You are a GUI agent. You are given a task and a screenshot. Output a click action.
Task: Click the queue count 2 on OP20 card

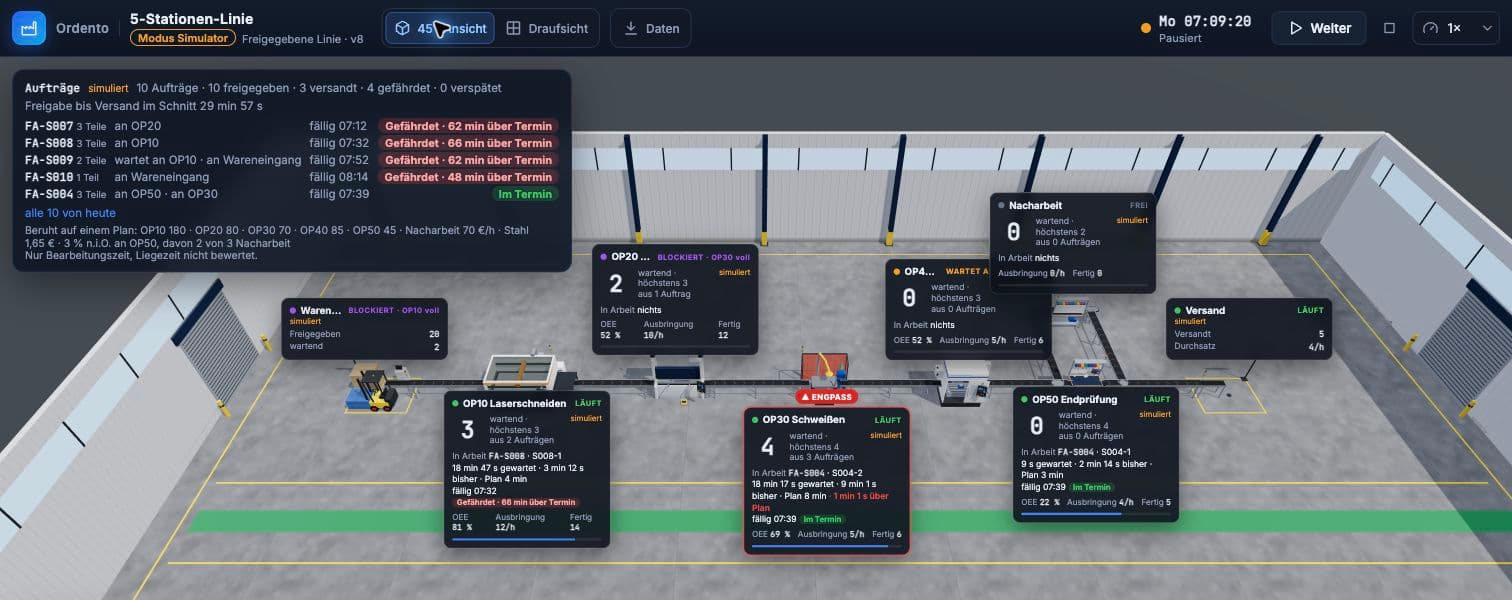coord(616,284)
